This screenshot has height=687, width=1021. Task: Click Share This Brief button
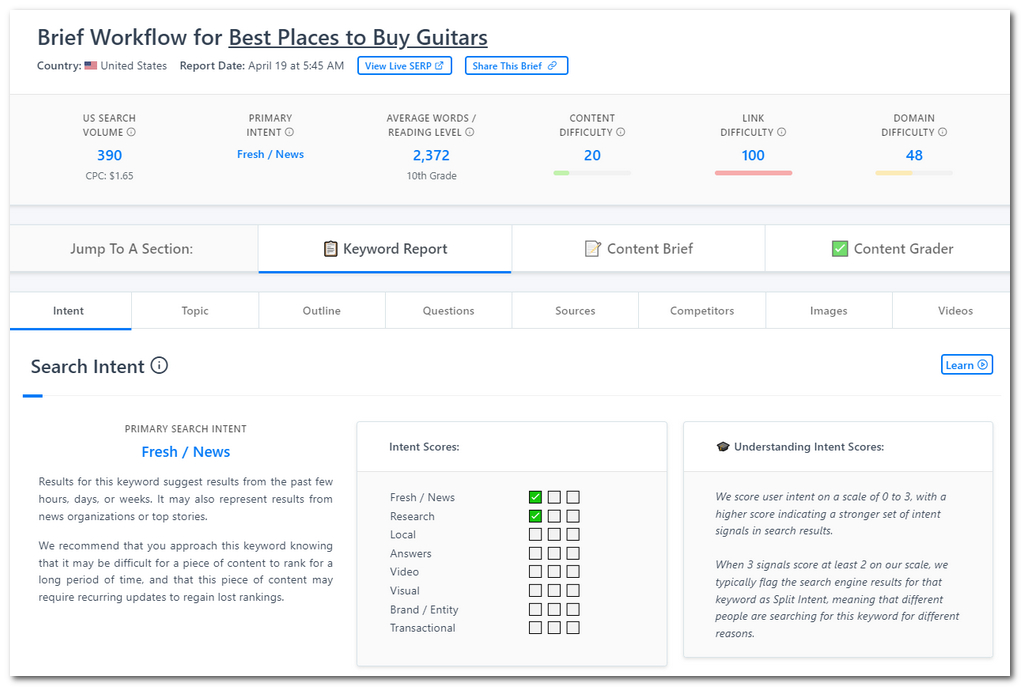(x=516, y=66)
